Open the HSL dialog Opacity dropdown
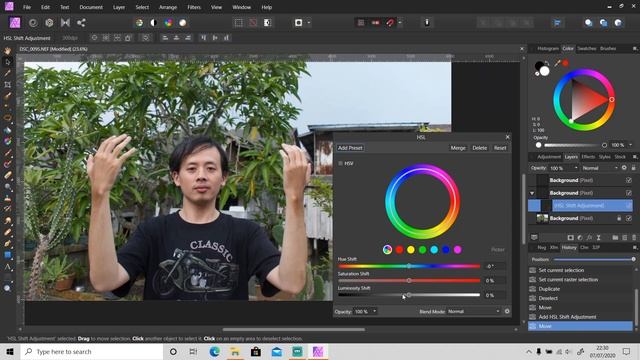The width and height of the screenshot is (640, 360). click(374, 311)
